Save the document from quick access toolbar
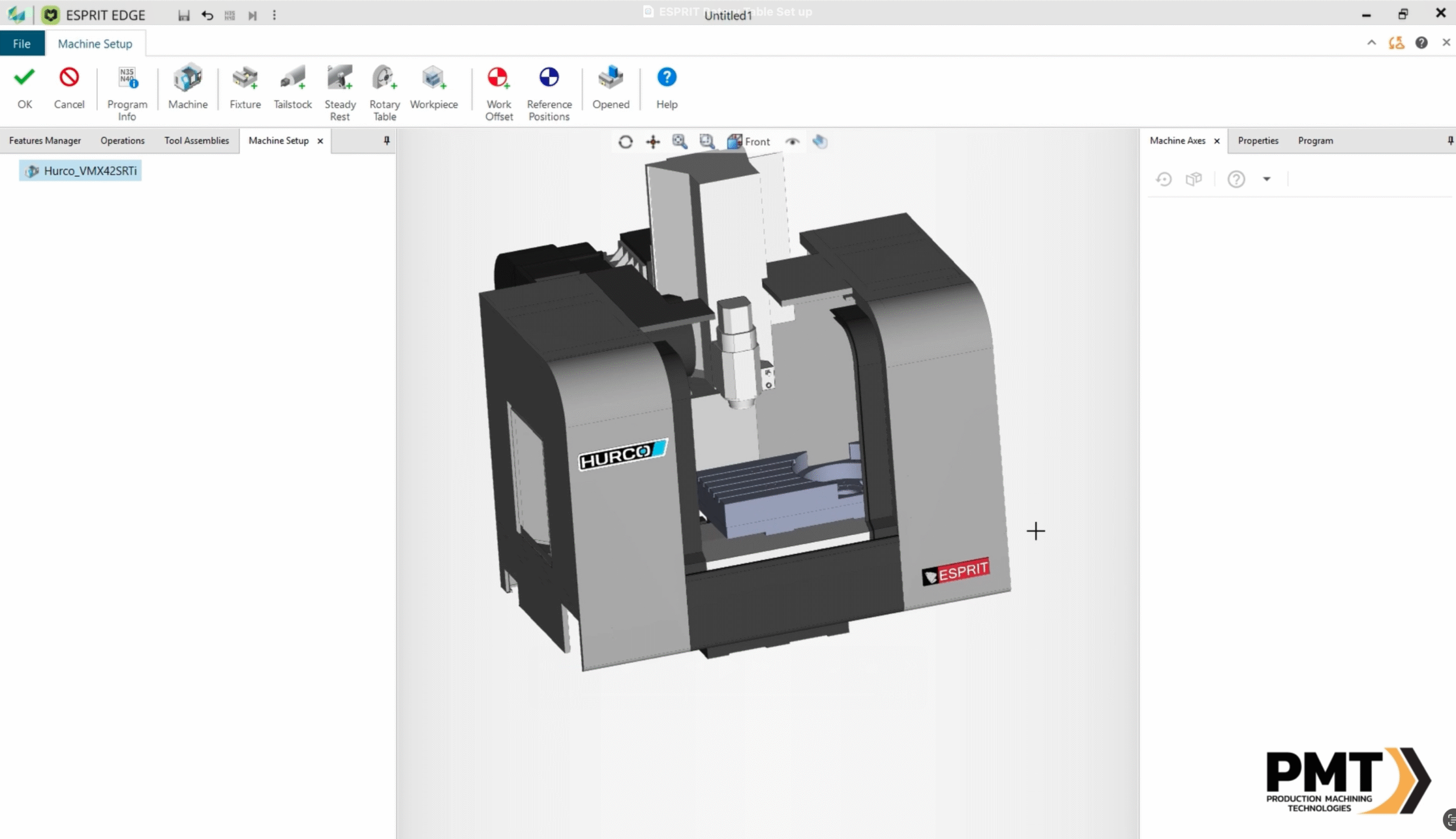This screenshot has height=839, width=1456. click(x=184, y=15)
